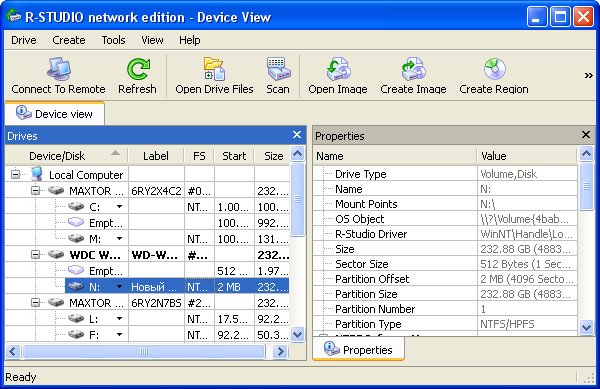Image resolution: width=600 pixels, height=389 pixels.
Task: Sort by the Device/Disk column header
Action: click(x=67, y=156)
